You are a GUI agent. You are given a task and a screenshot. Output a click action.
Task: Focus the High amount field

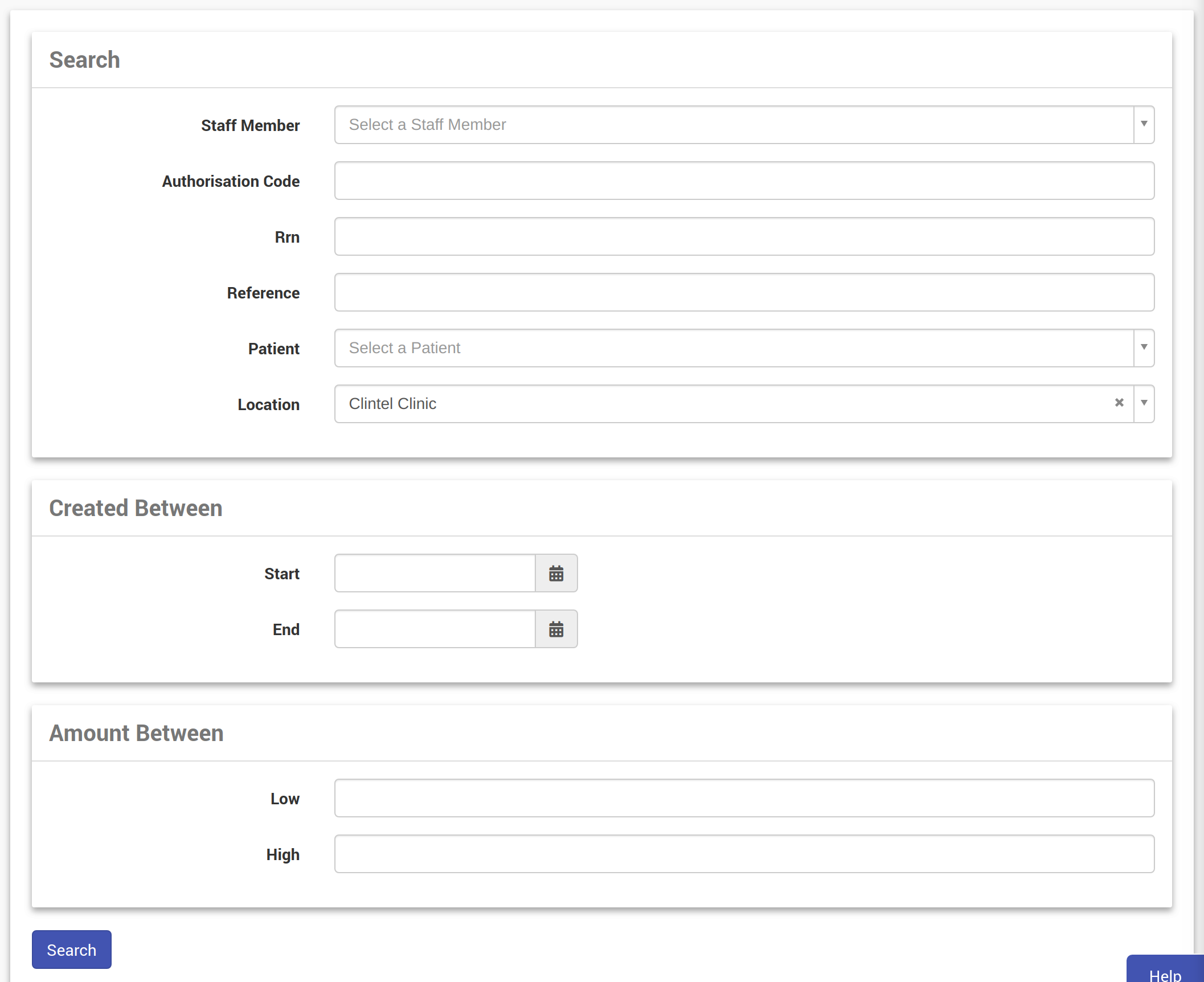(744, 854)
